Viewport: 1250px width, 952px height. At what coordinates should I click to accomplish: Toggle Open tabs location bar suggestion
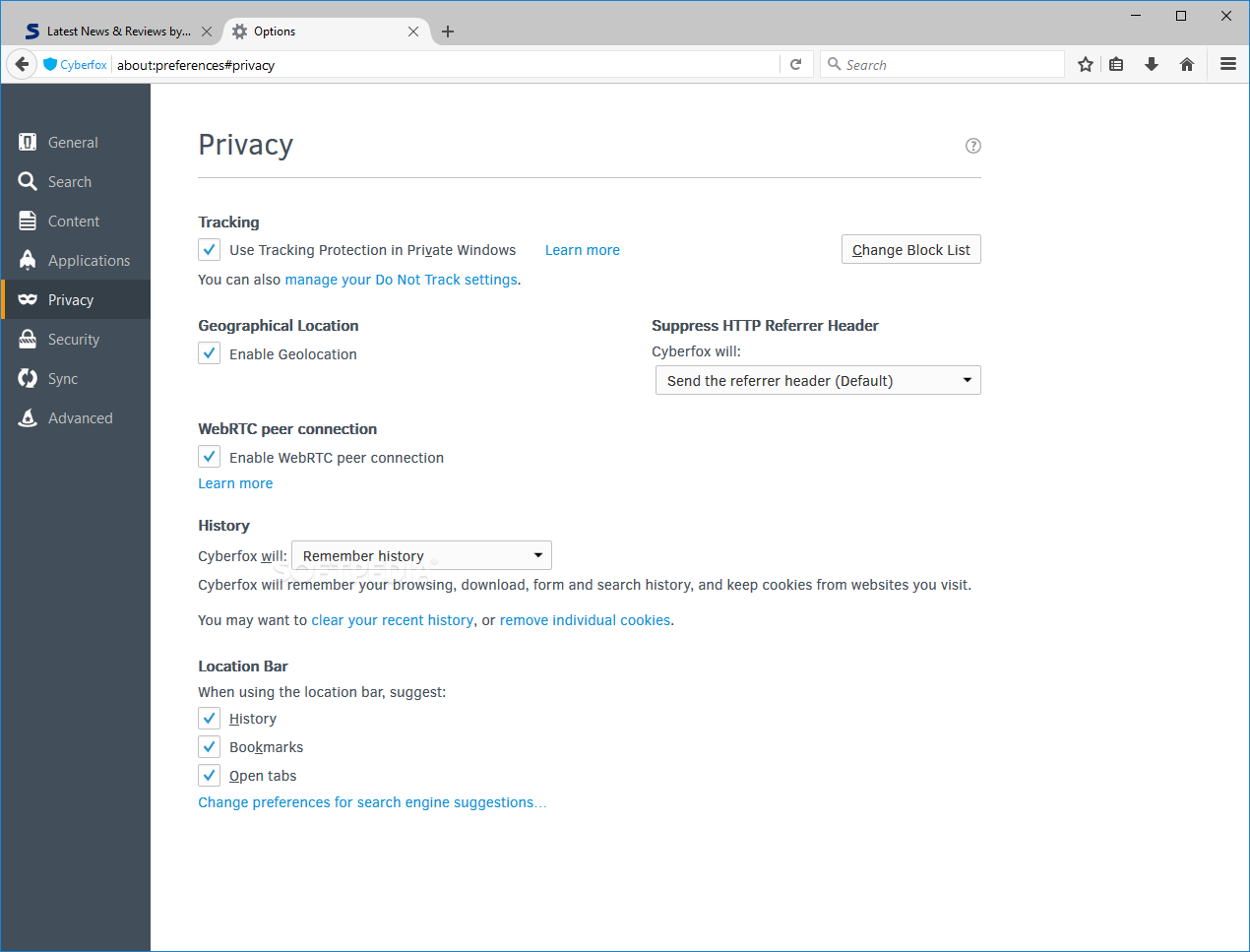[x=209, y=776]
